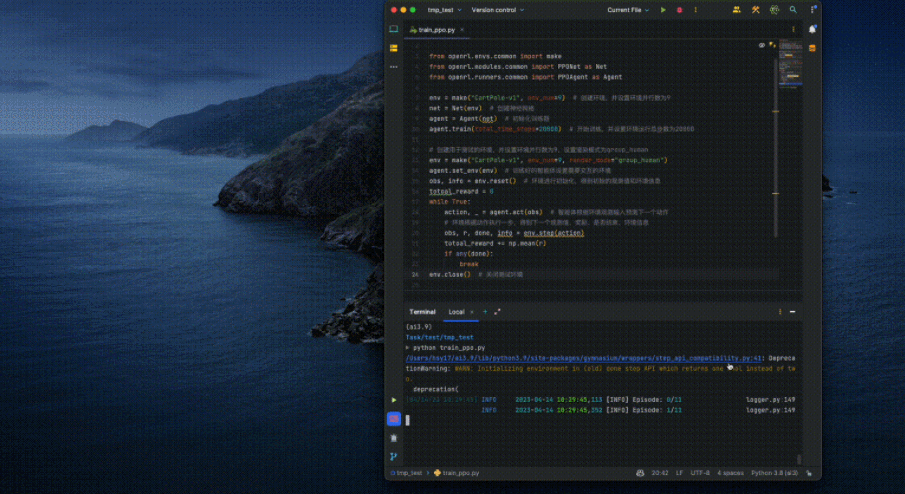
Task: Change line separator LF in status bar
Action: coord(679,473)
